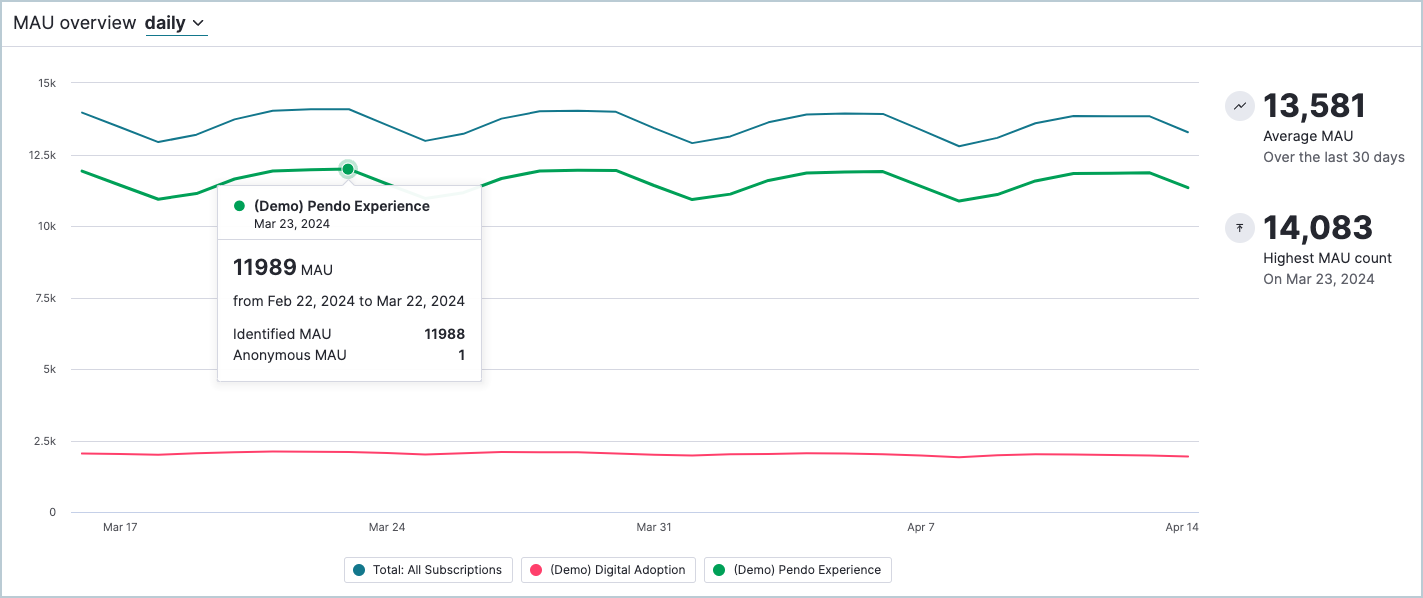The width and height of the screenshot is (1423, 598).
Task: Click the Highest MAU count peak icon
Action: click(x=1239, y=228)
